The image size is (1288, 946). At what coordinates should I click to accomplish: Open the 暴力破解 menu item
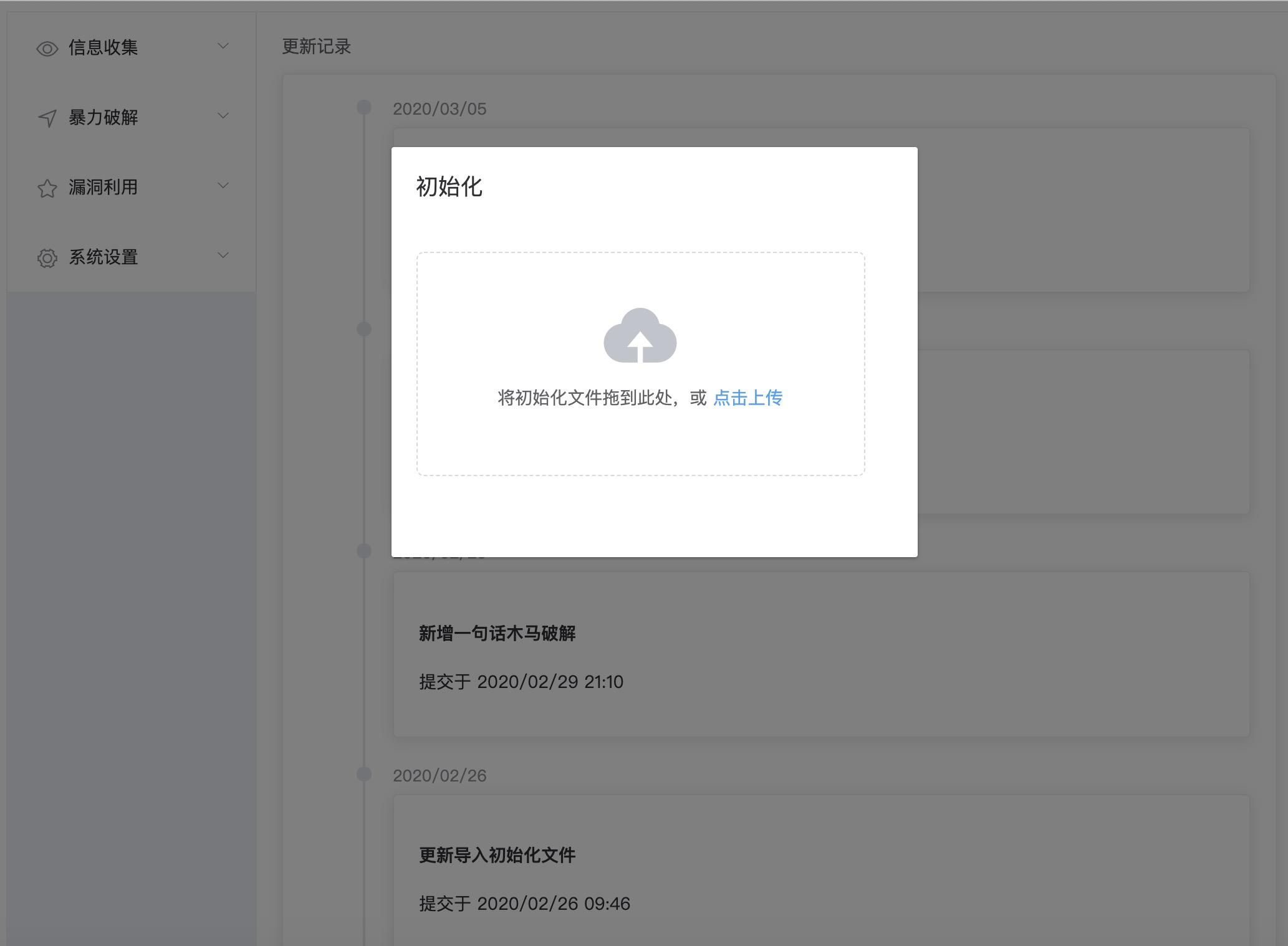[103, 117]
